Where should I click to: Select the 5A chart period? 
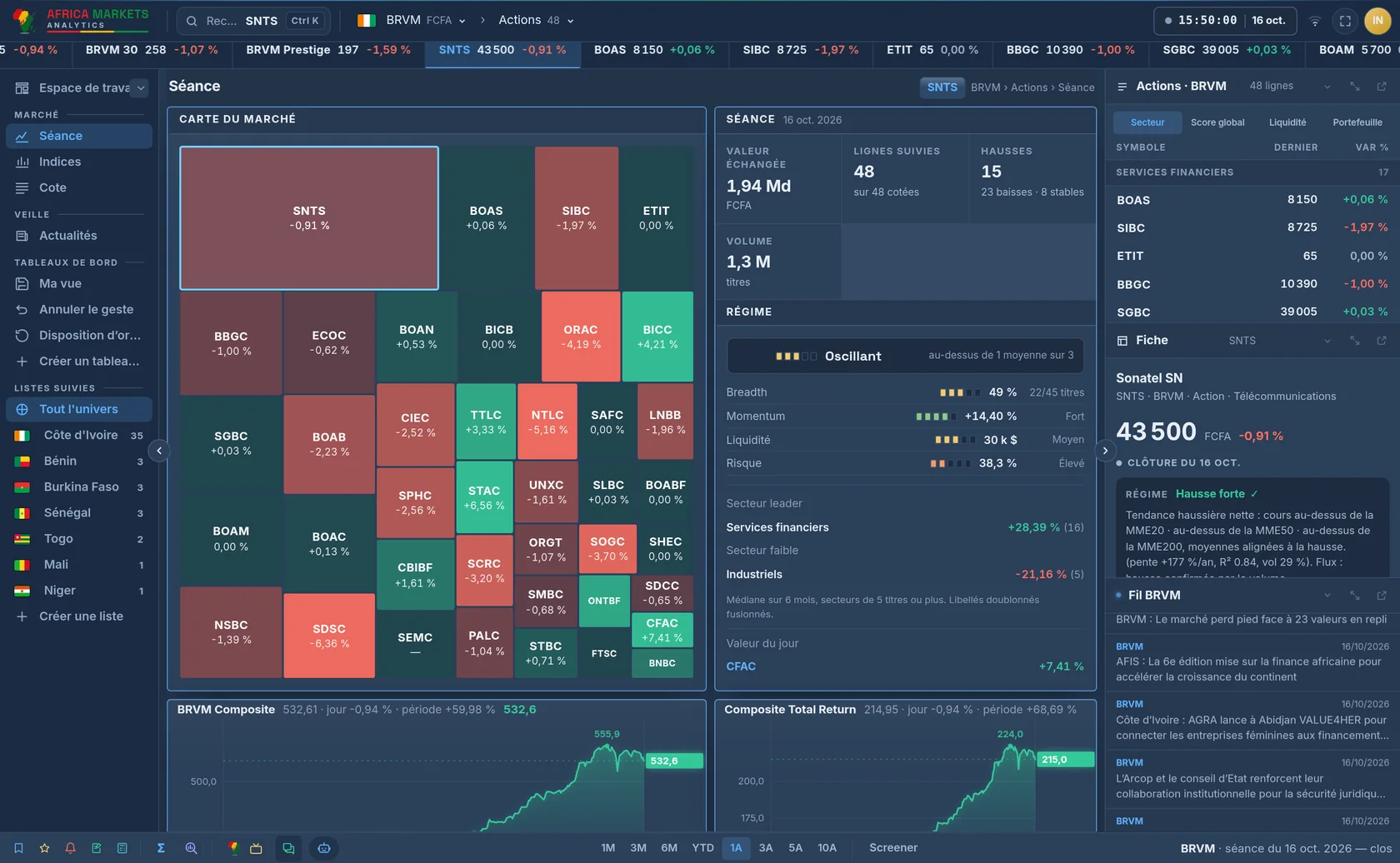pos(796,848)
